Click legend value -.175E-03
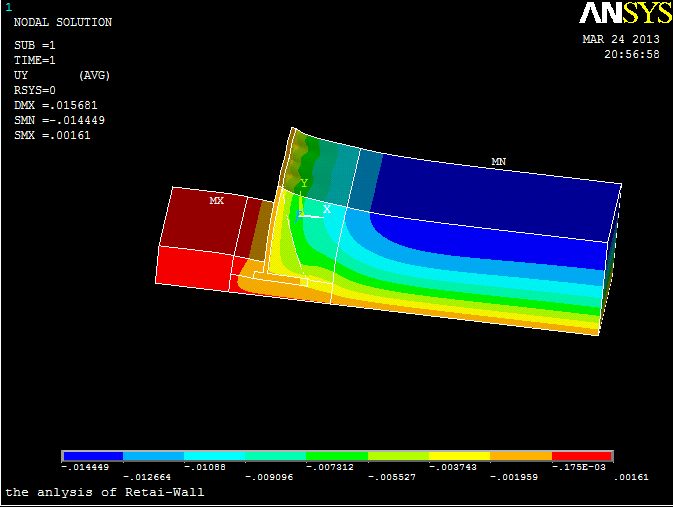The width and height of the screenshot is (673, 507). click(579, 467)
